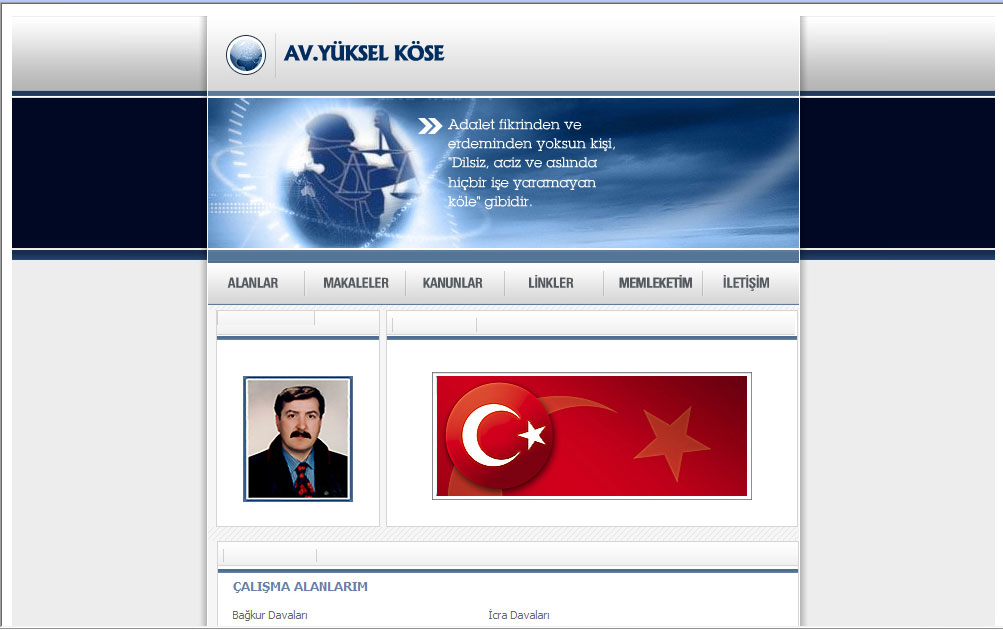Click the globe logo icon in header
The height and width of the screenshot is (630, 1003).
point(246,54)
